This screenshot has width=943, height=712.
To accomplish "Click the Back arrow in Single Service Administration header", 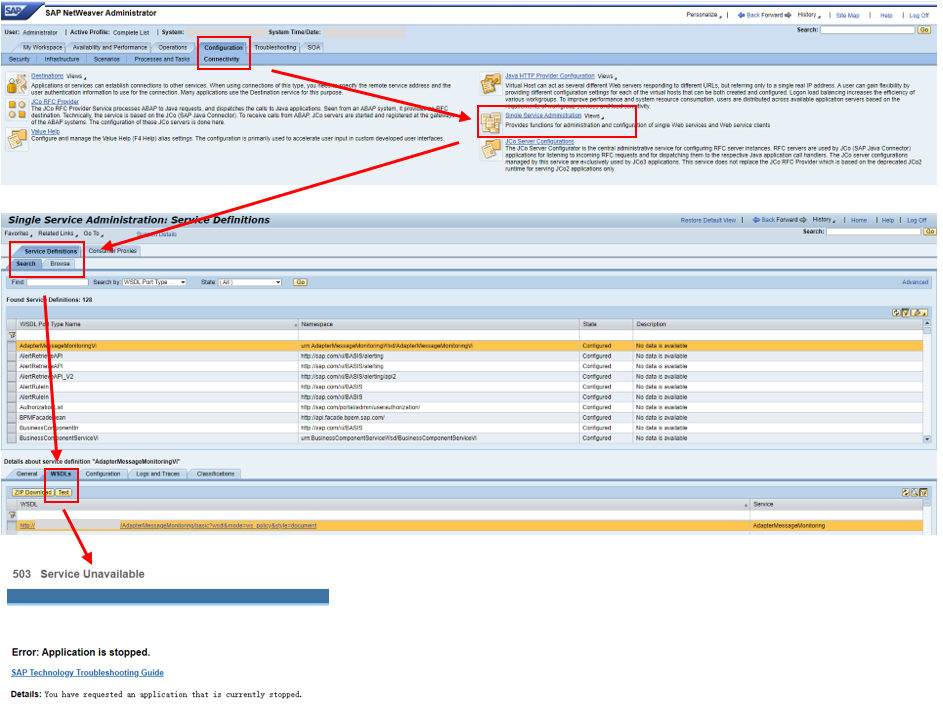I will point(756,219).
